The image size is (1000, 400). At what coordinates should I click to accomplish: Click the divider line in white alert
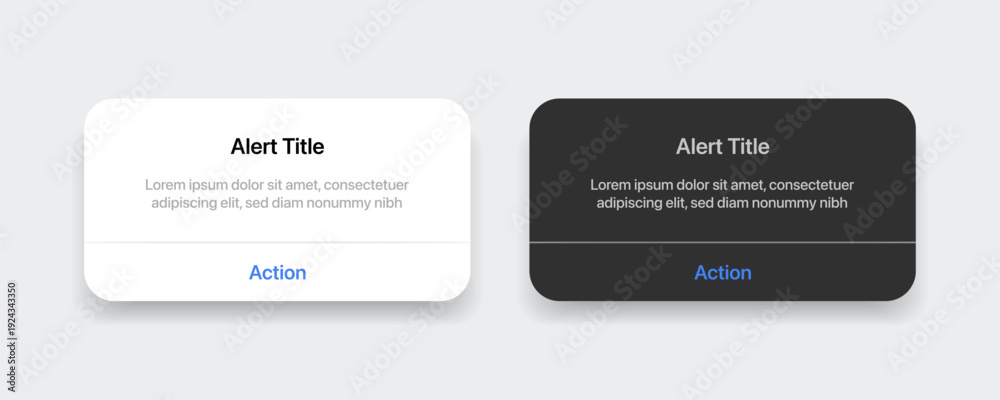(277, 242)
